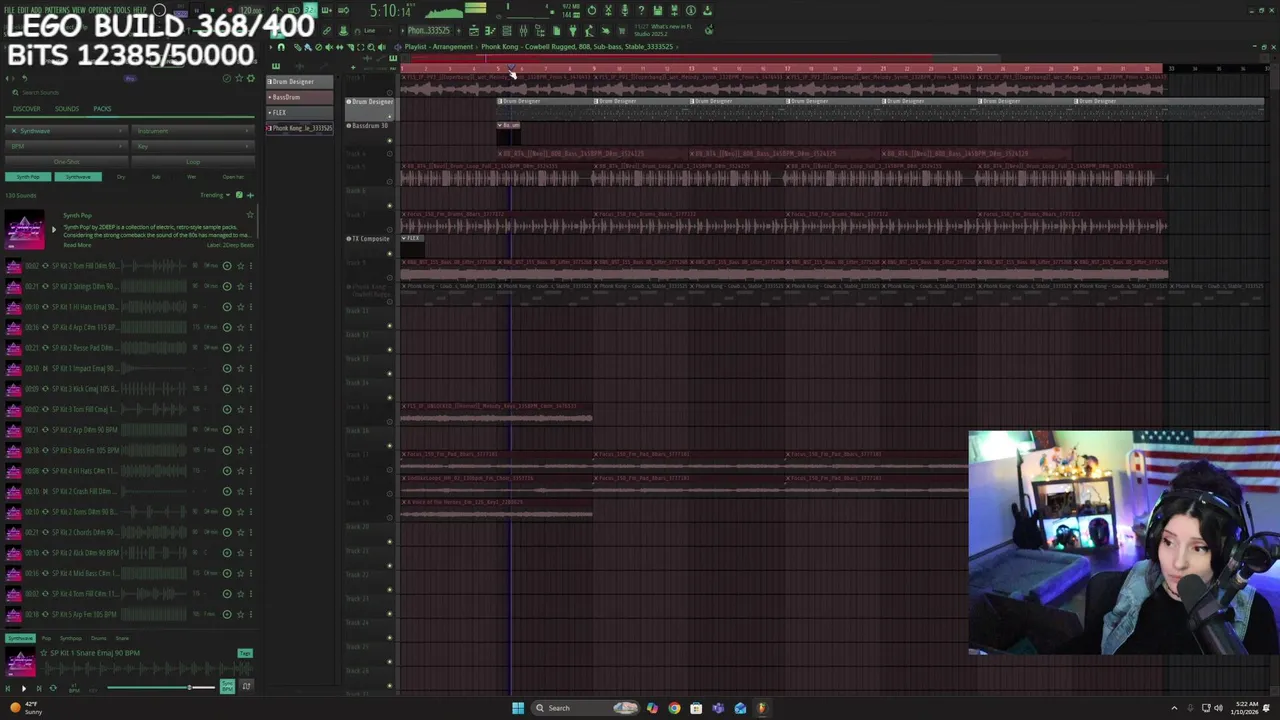Screen dimensions: 1280x720
Task: Disable the Synth Pop tag filter
Action: [28, 177]
